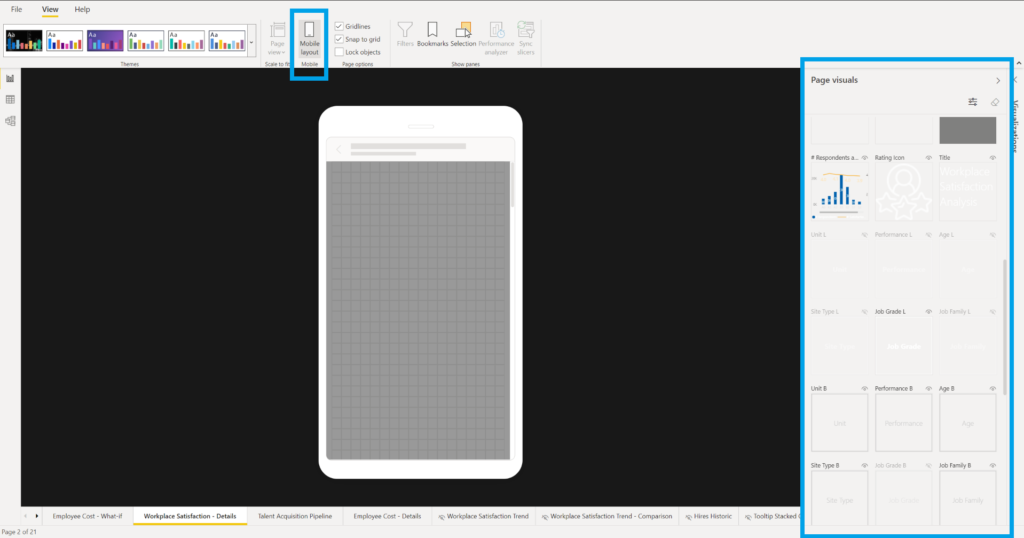1024x538 pixels.
Task: Open Report view in left sidebar
Action: (x=10, y=78)
